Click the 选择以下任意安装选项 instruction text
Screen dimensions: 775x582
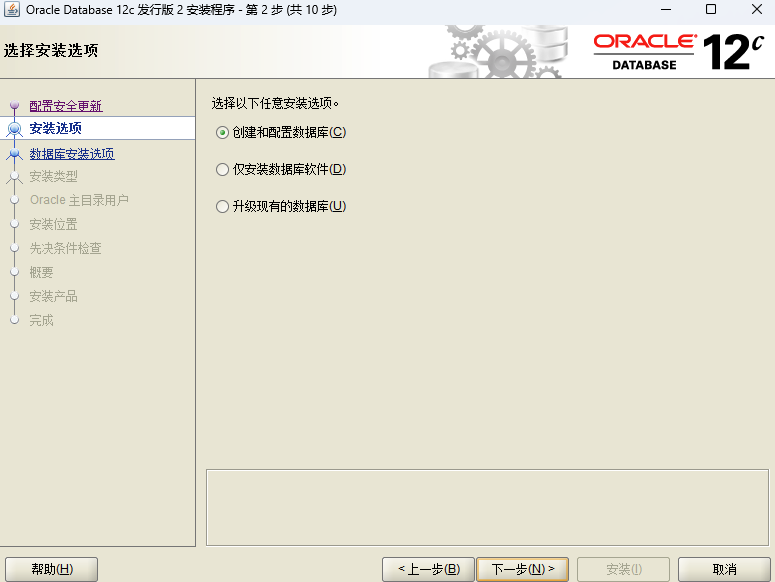(x=275, y=103)
